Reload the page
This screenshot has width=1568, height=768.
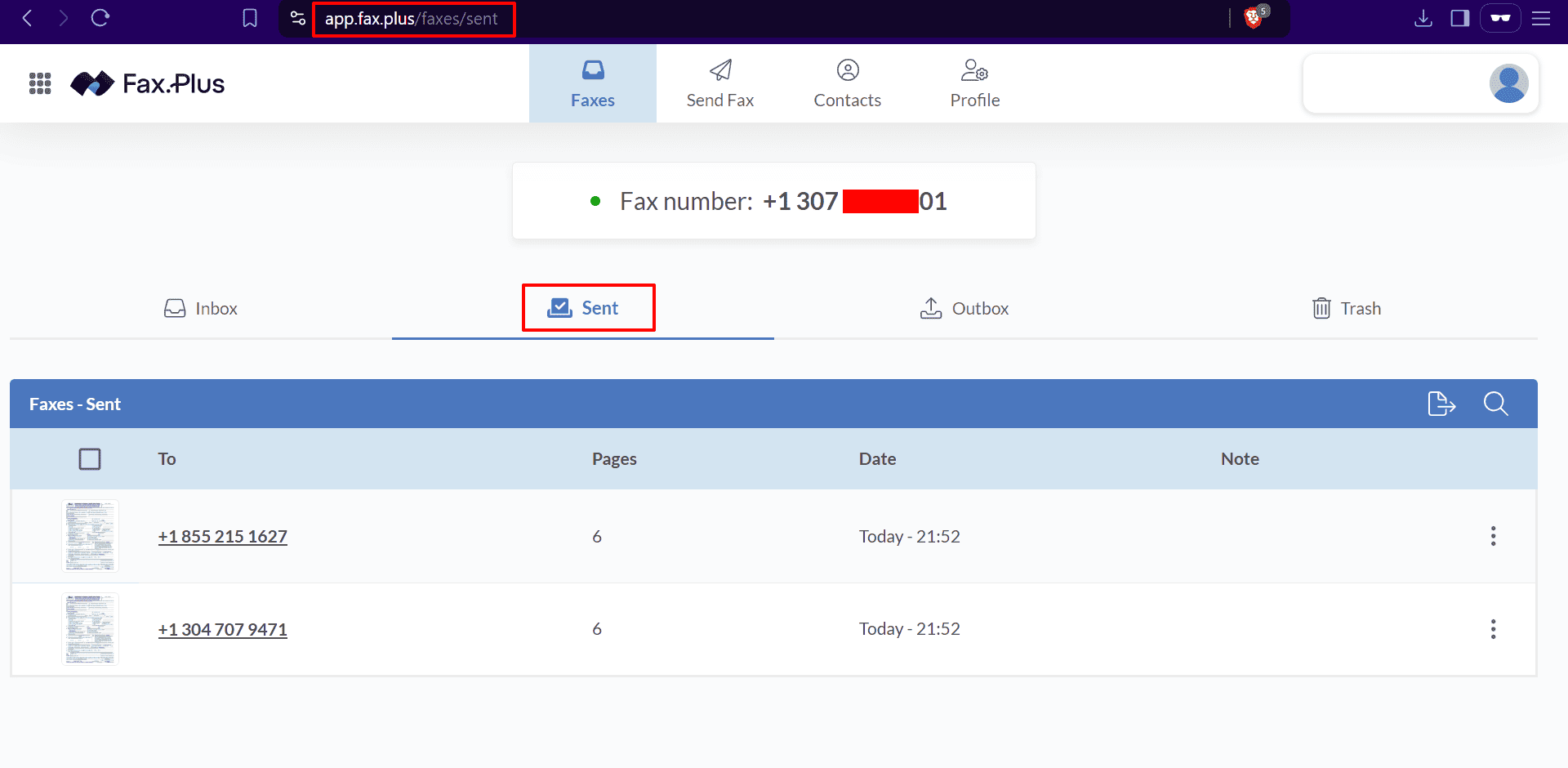pyautogui.click(x=100, y=18)
